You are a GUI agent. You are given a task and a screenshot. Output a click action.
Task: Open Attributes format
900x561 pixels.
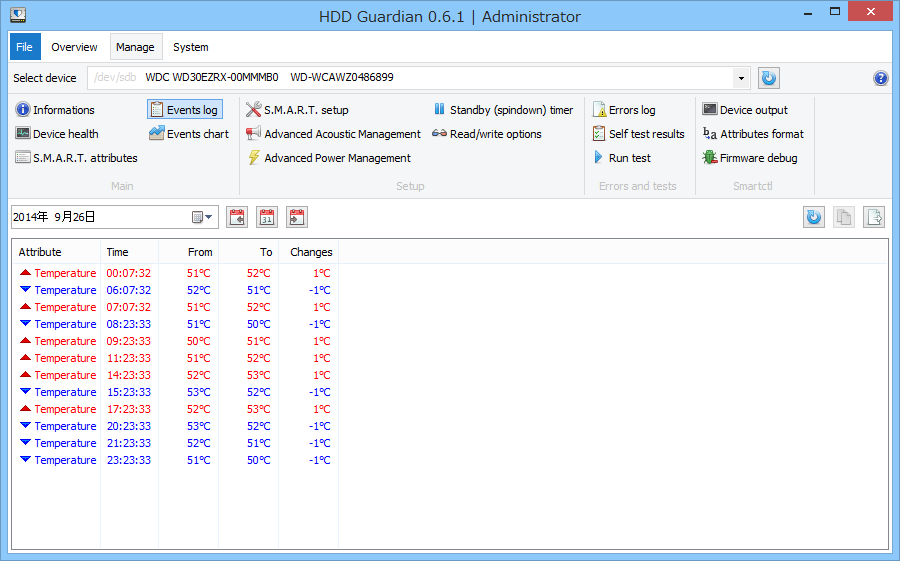(x=753, y=134)
